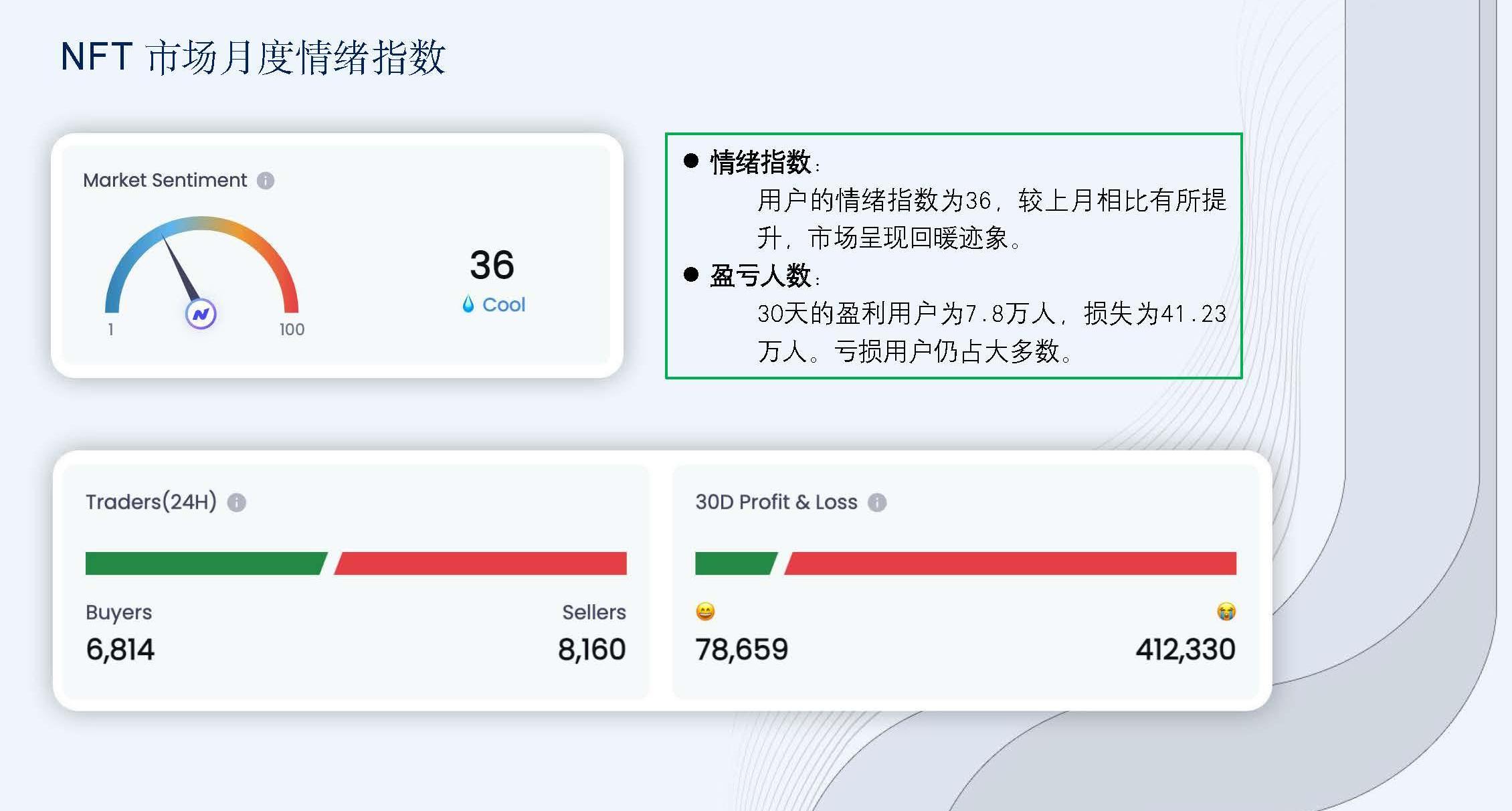Click the red loss bar segment
The height and width of the screenshot is (811, 1512).
click(x=1010, y=563)
